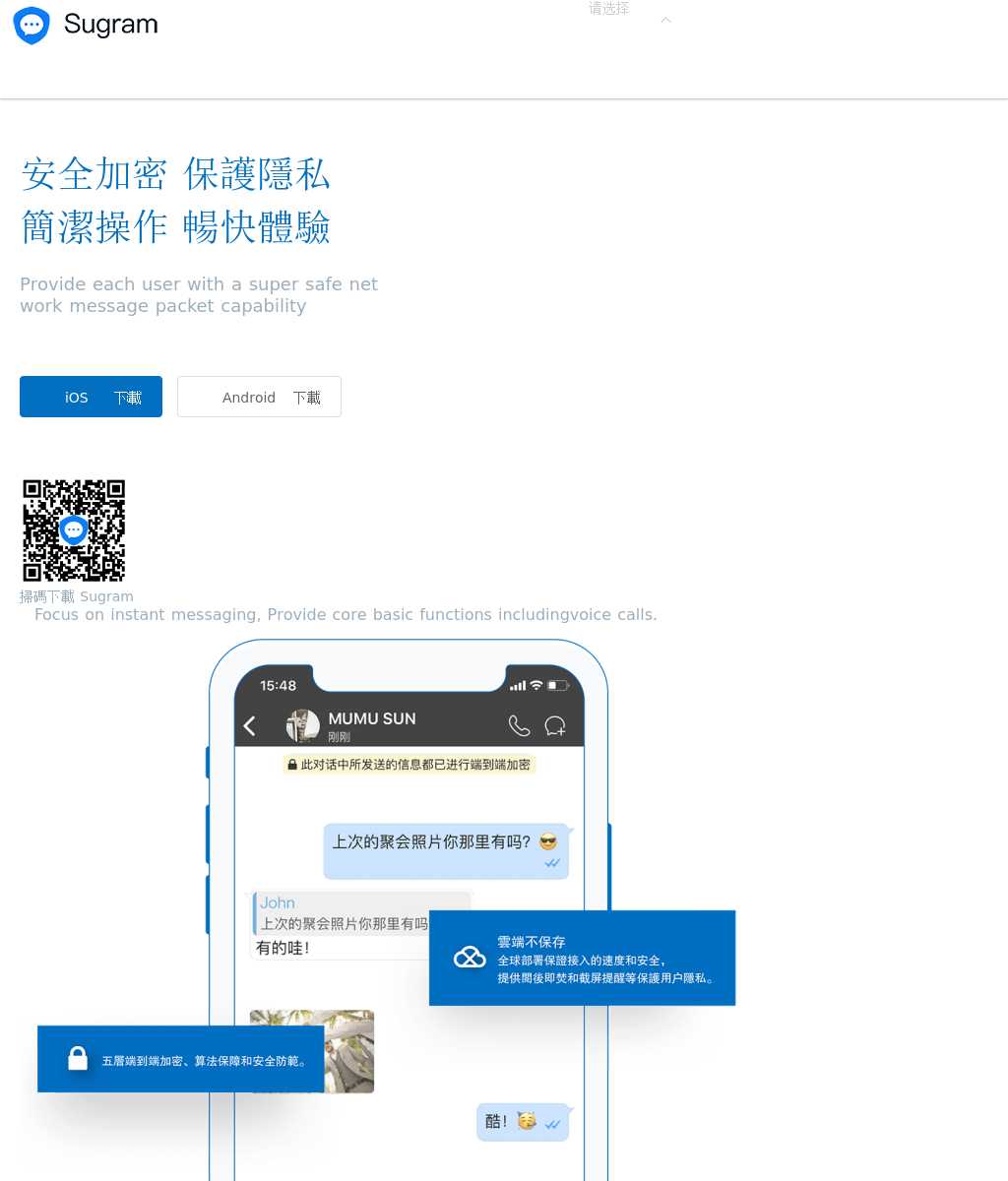Click the 安全加密 保護隱私 headline
The height and width of the screenshot is (1181, 1008).
(x=176, y=174)
